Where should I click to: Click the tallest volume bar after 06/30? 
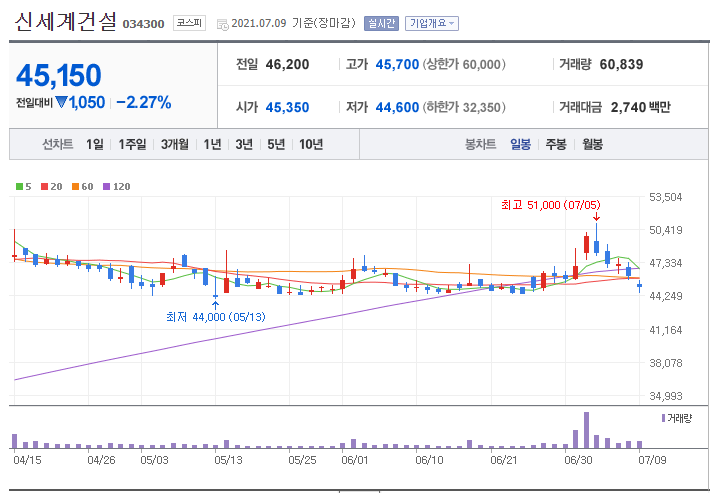pyautogui.click(x=586, y=430)
